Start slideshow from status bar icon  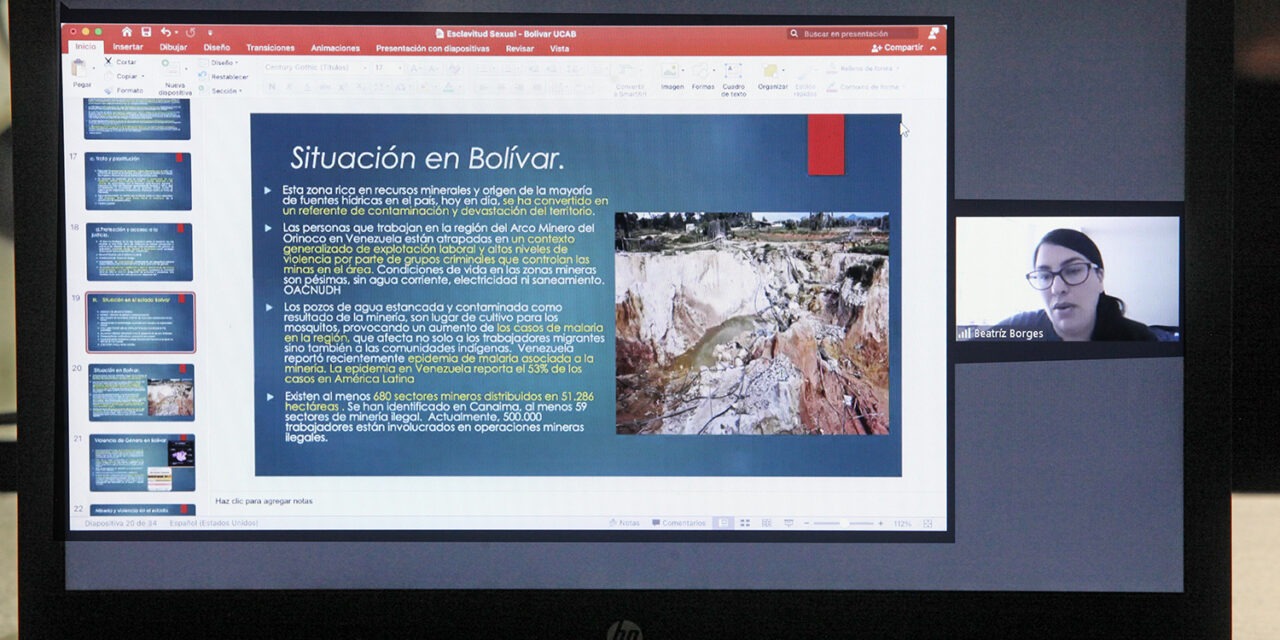pyautogui.click(x=789, y=523)
